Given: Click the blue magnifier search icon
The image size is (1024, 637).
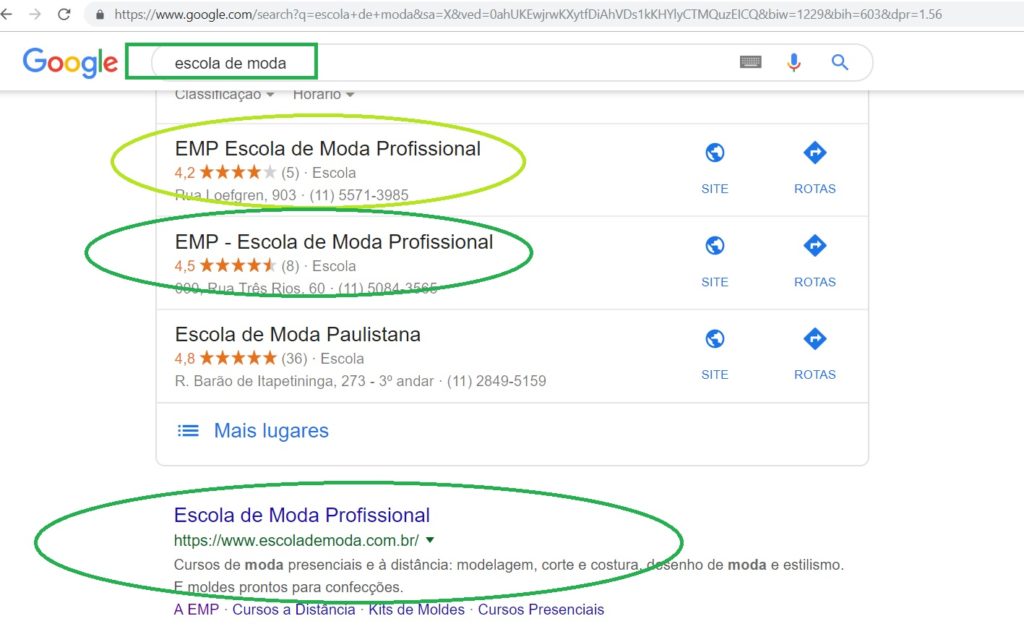Looking at the screenshot, I should tap(840, 63).
